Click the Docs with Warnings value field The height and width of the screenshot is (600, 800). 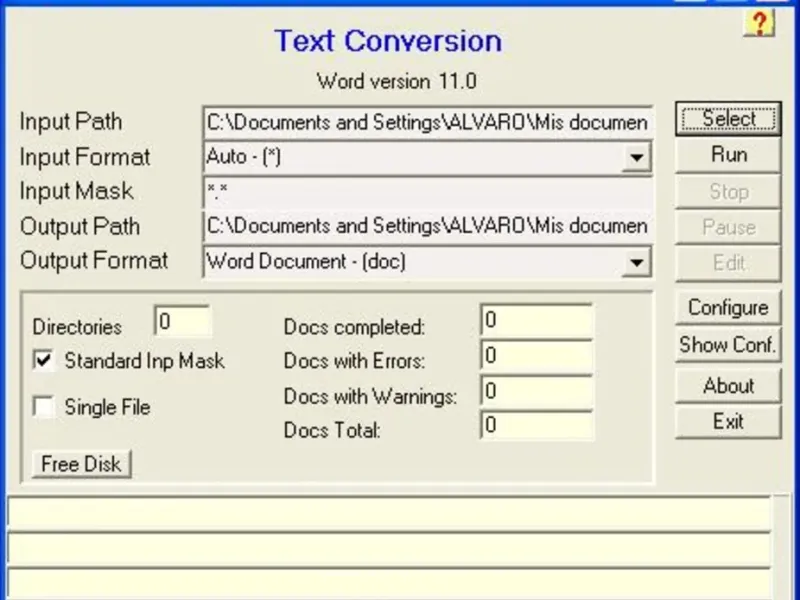[537, 391]
